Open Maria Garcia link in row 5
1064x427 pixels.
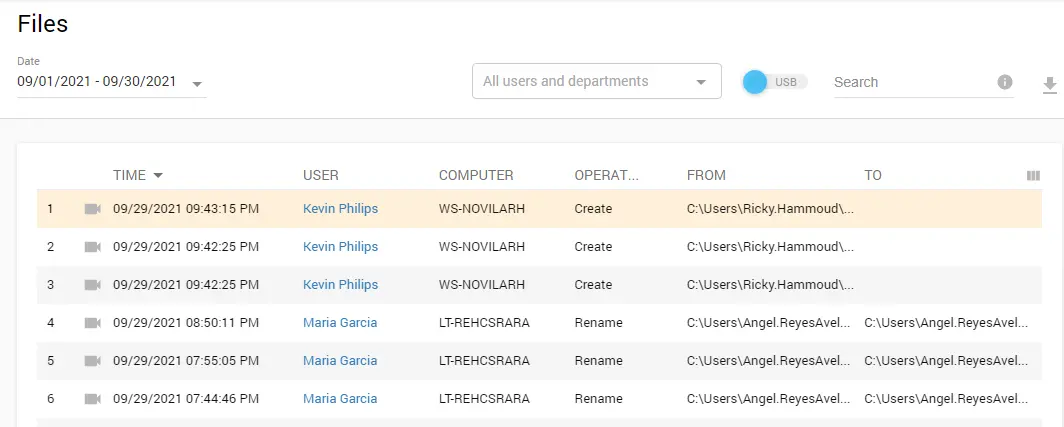340,360
